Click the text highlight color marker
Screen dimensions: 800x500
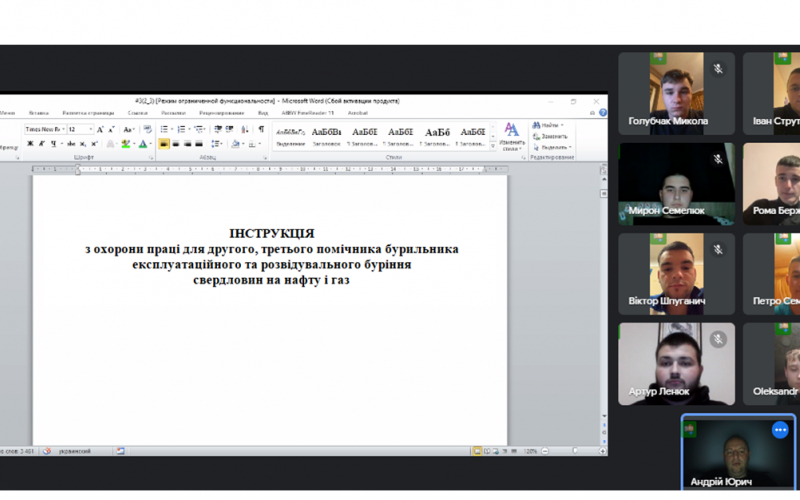[x=126, y=144]
